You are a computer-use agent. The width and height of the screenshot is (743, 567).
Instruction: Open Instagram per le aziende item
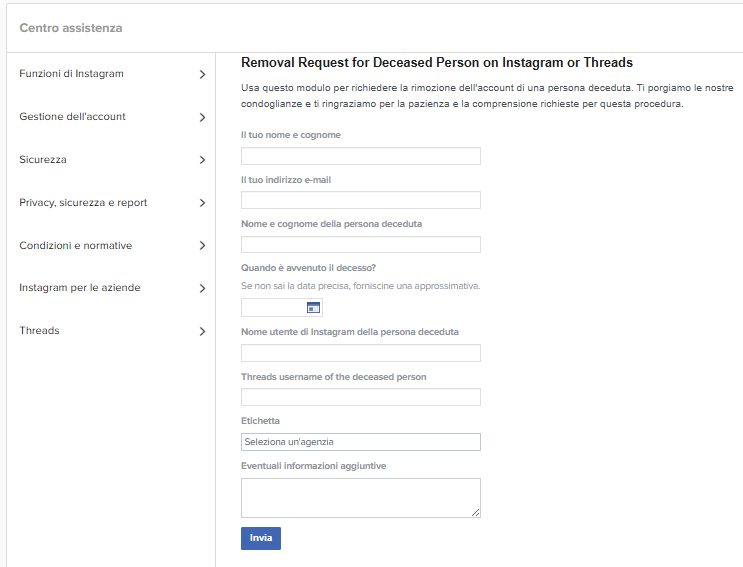coord(80,288)
